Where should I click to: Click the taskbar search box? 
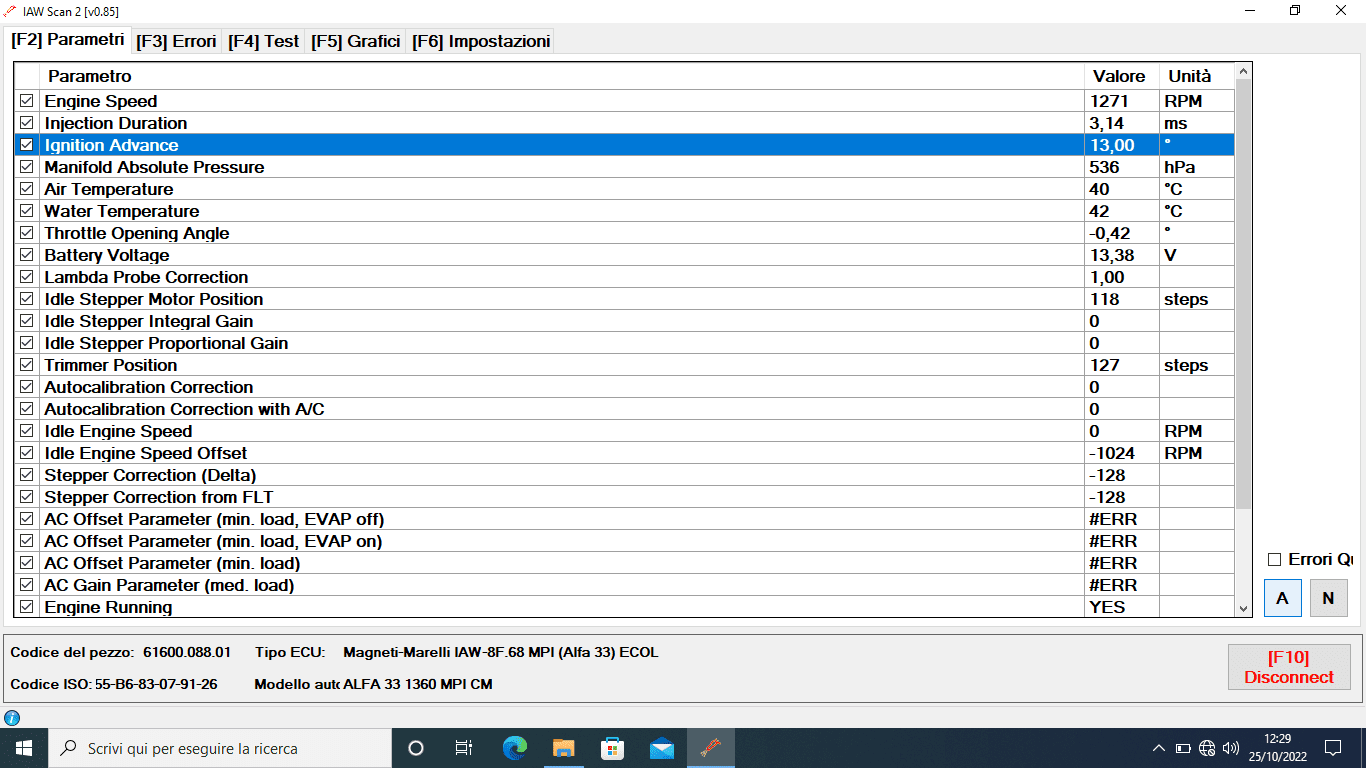219,748
